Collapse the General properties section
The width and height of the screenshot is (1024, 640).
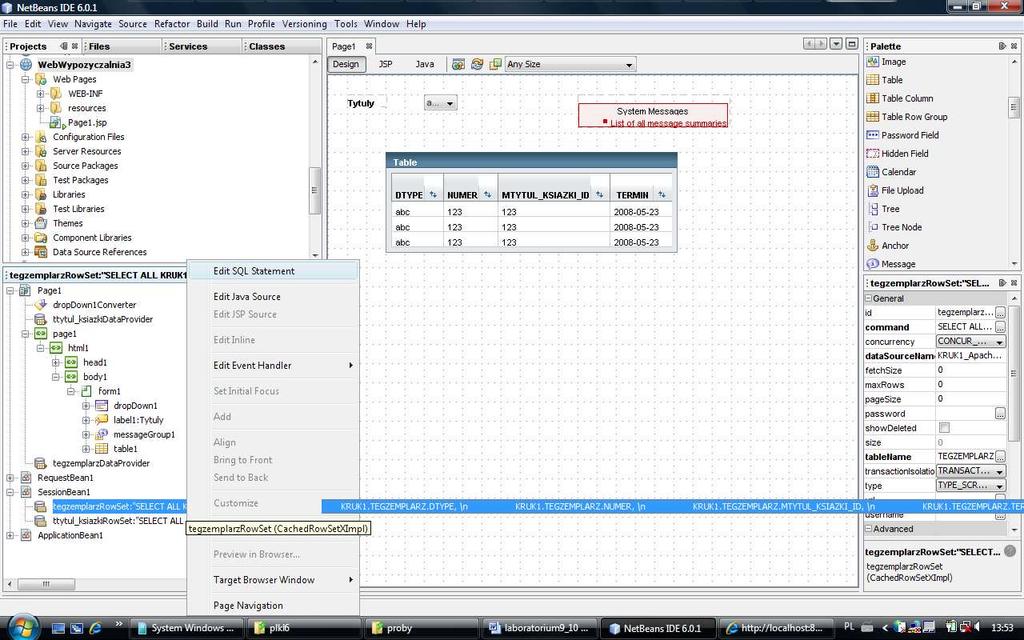(x=869, y=298)
